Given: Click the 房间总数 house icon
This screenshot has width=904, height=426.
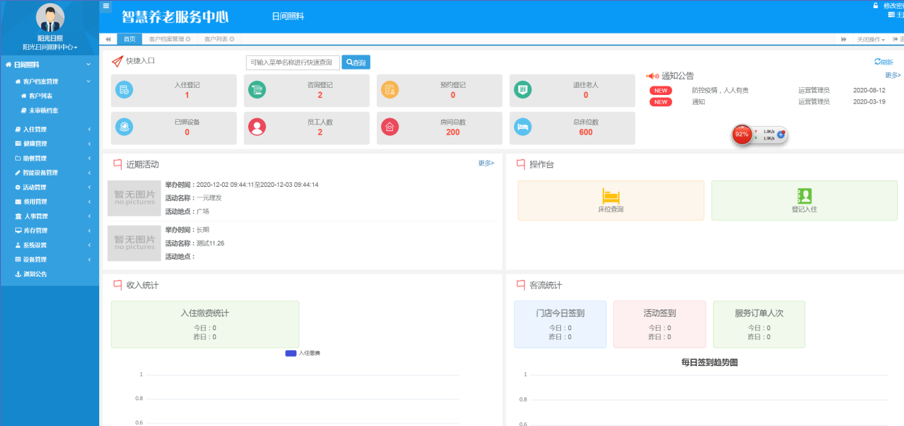Looking at the screenshot, I should (390, 127).
